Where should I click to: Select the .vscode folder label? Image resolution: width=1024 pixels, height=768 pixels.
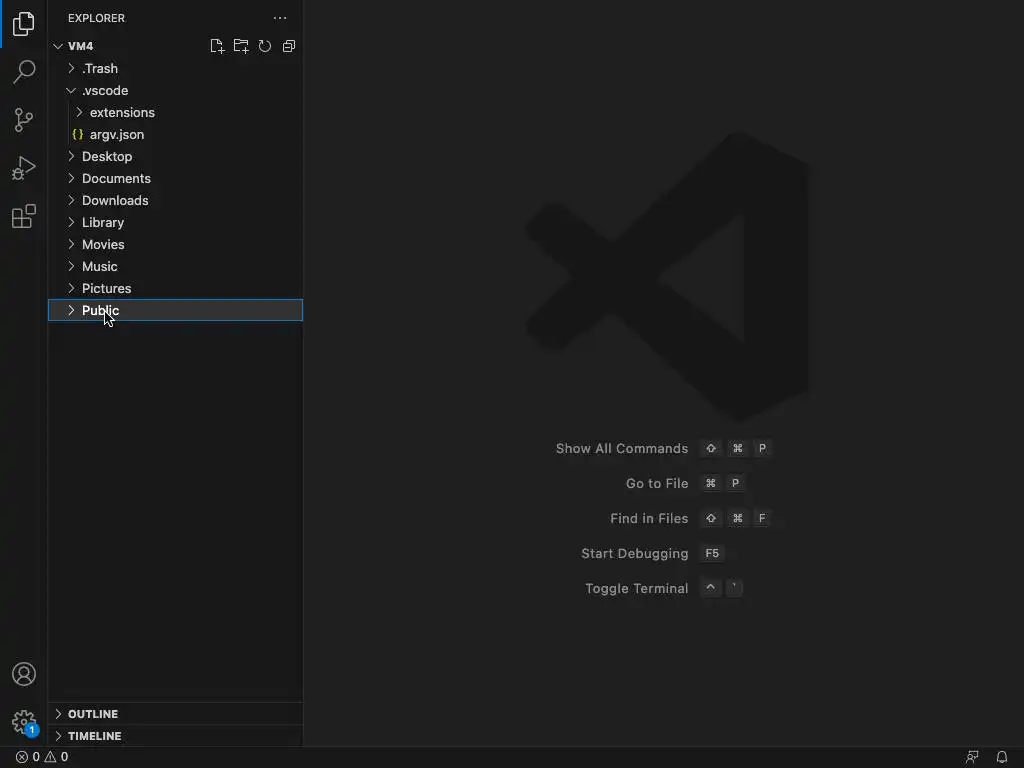pyautogui.click(x=105, y=91)
